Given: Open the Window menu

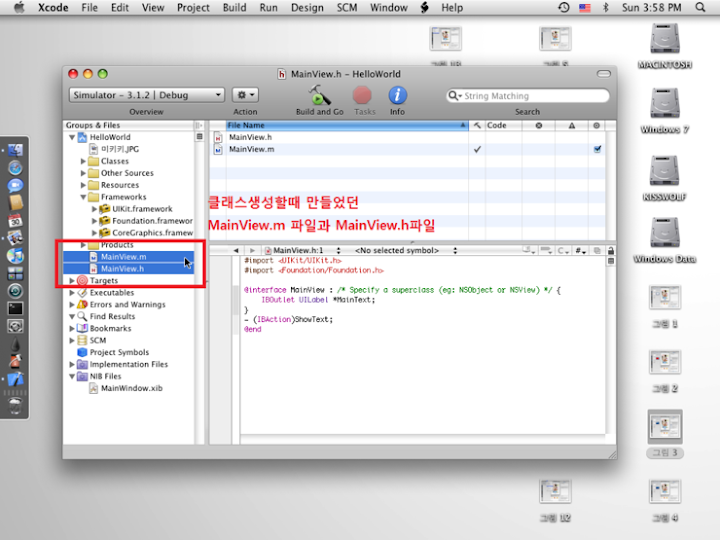Looking at the screenshot, I should (388, 8).
